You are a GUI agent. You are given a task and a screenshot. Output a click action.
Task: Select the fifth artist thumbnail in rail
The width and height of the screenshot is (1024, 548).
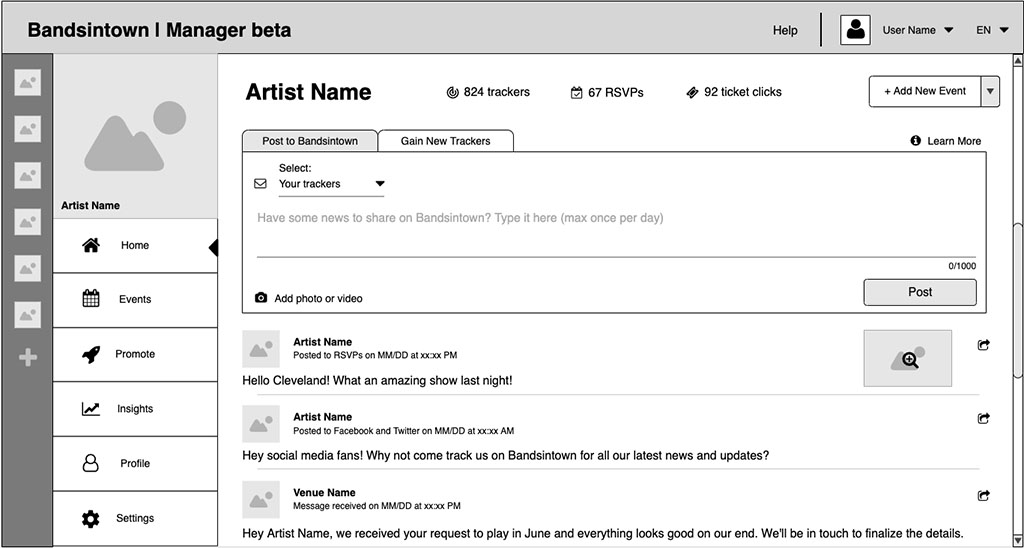(x=27, y=268)
